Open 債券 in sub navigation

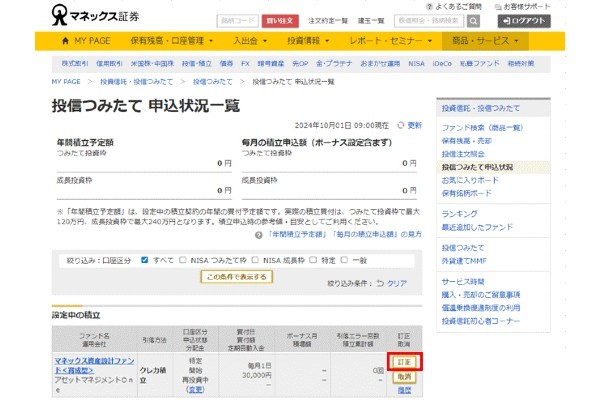226,64
